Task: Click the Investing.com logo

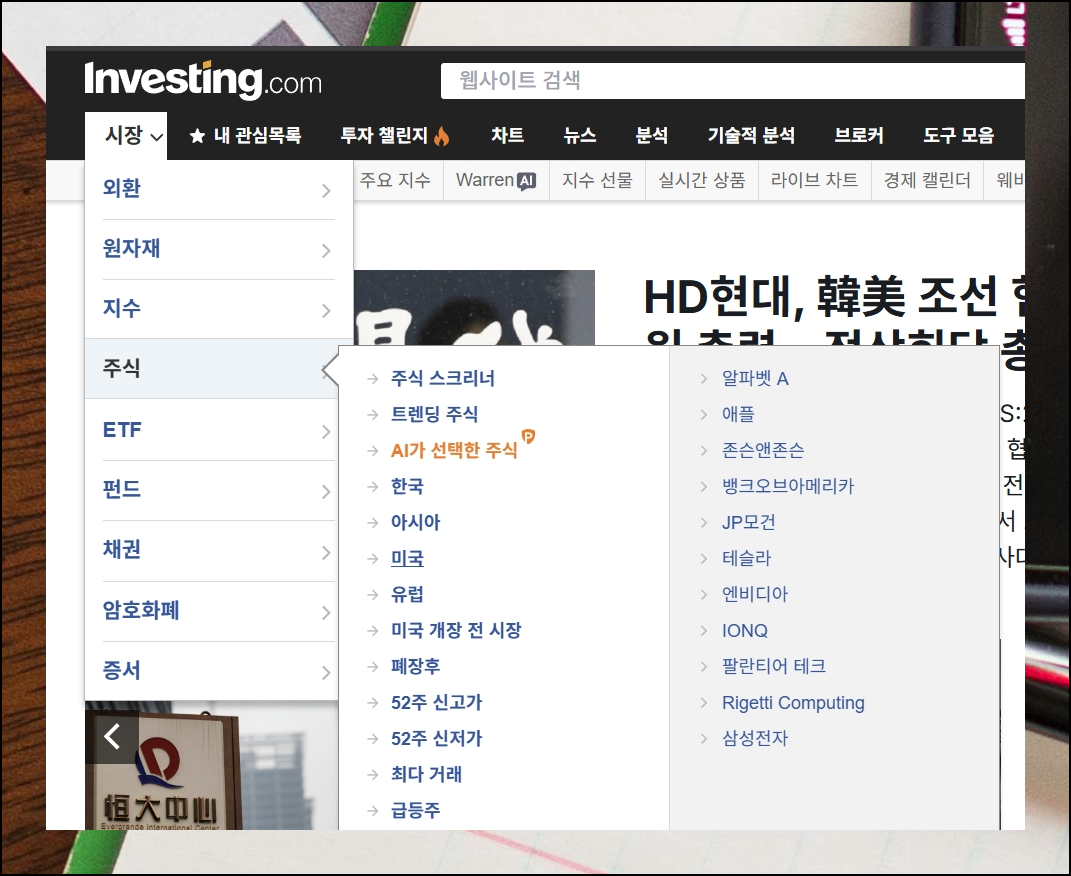Action: pos(203,81)
